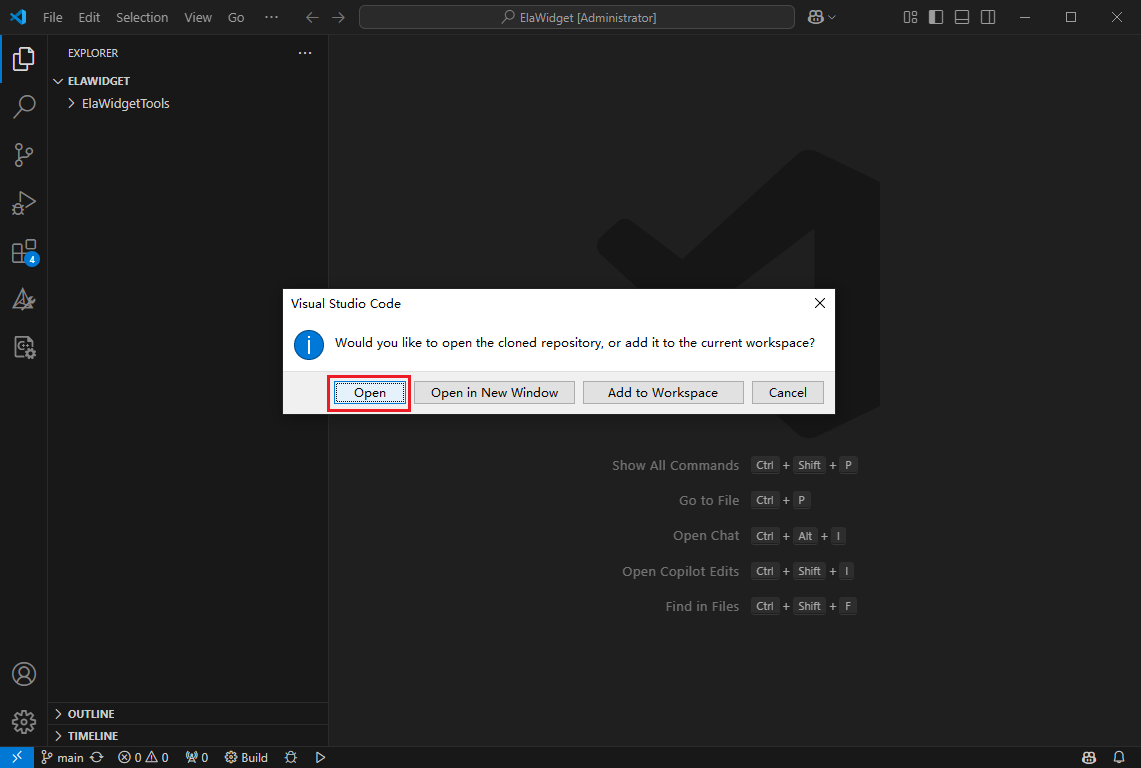Screen dimensions: 1141x768
Task: Open the CMake view in activity bar
Action: [x=23, y=300]
